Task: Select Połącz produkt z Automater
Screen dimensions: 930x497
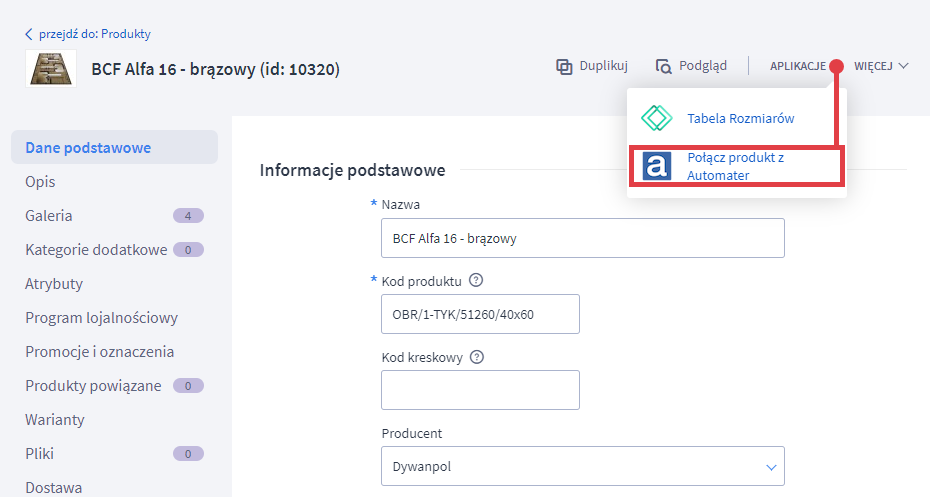Action: [737, 167]
